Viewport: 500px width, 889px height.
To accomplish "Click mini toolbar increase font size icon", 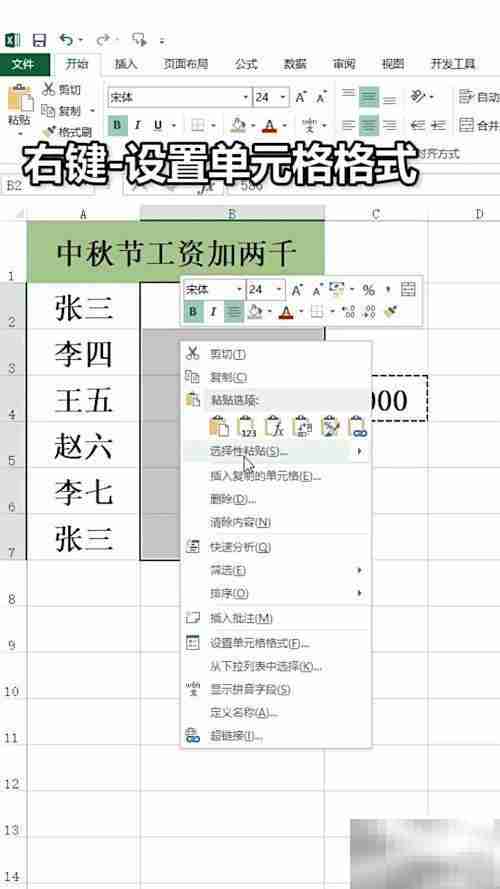I will (297, 290).
